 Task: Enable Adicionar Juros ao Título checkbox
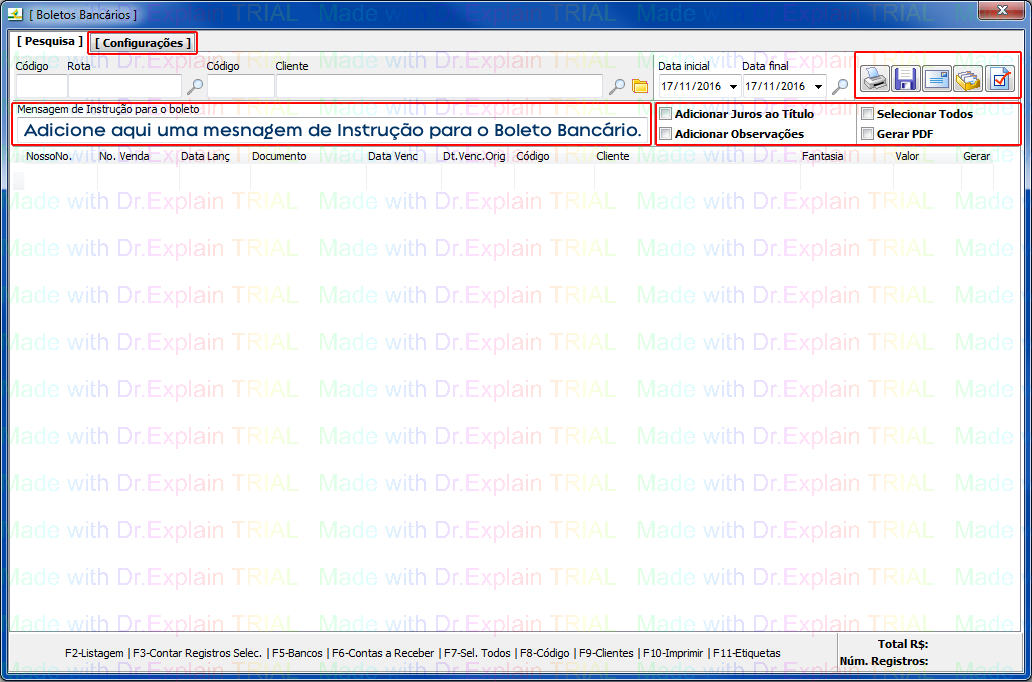tap(666, 114)
